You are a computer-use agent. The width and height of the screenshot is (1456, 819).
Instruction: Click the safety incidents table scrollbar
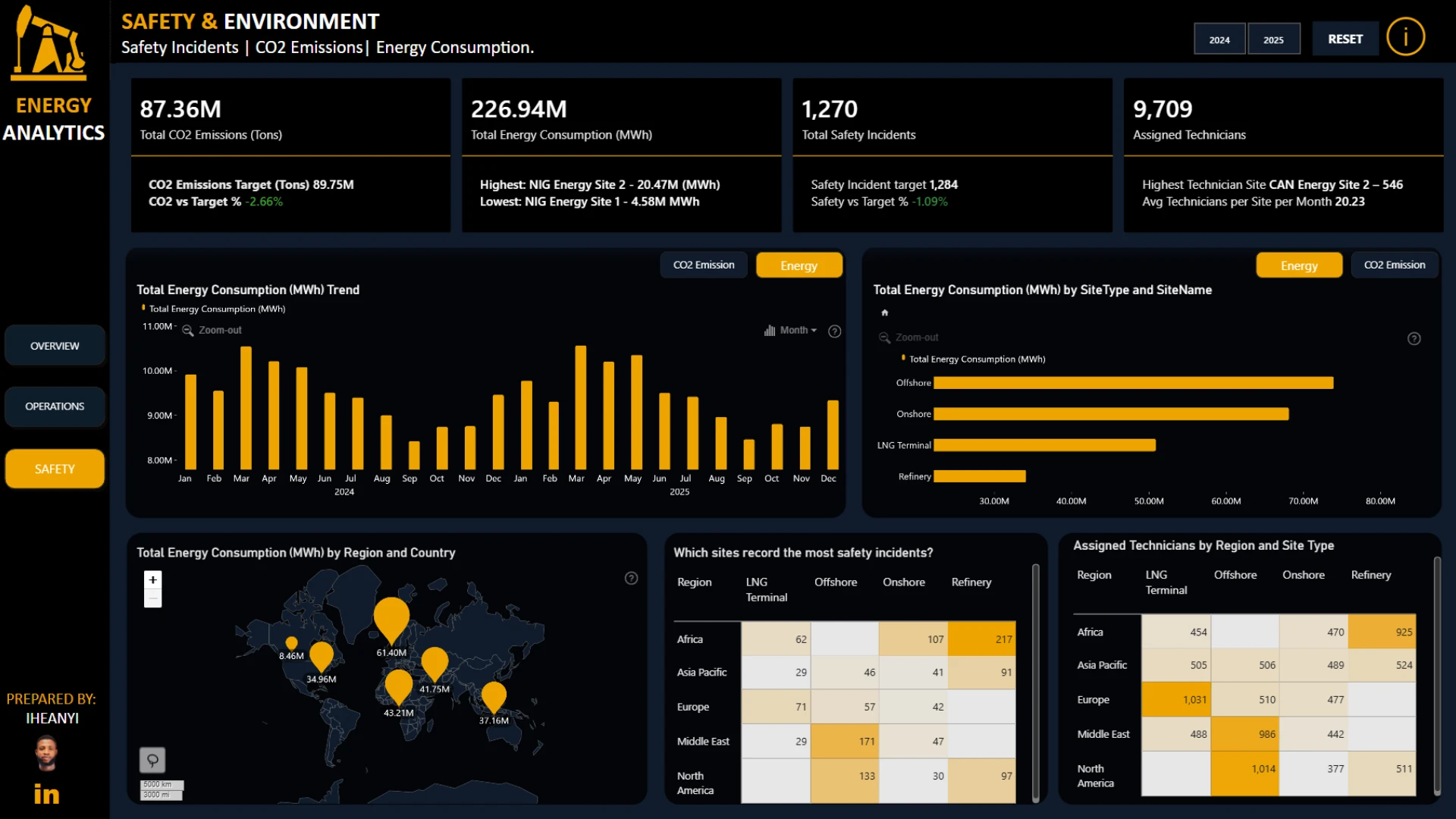point(1036,682)
